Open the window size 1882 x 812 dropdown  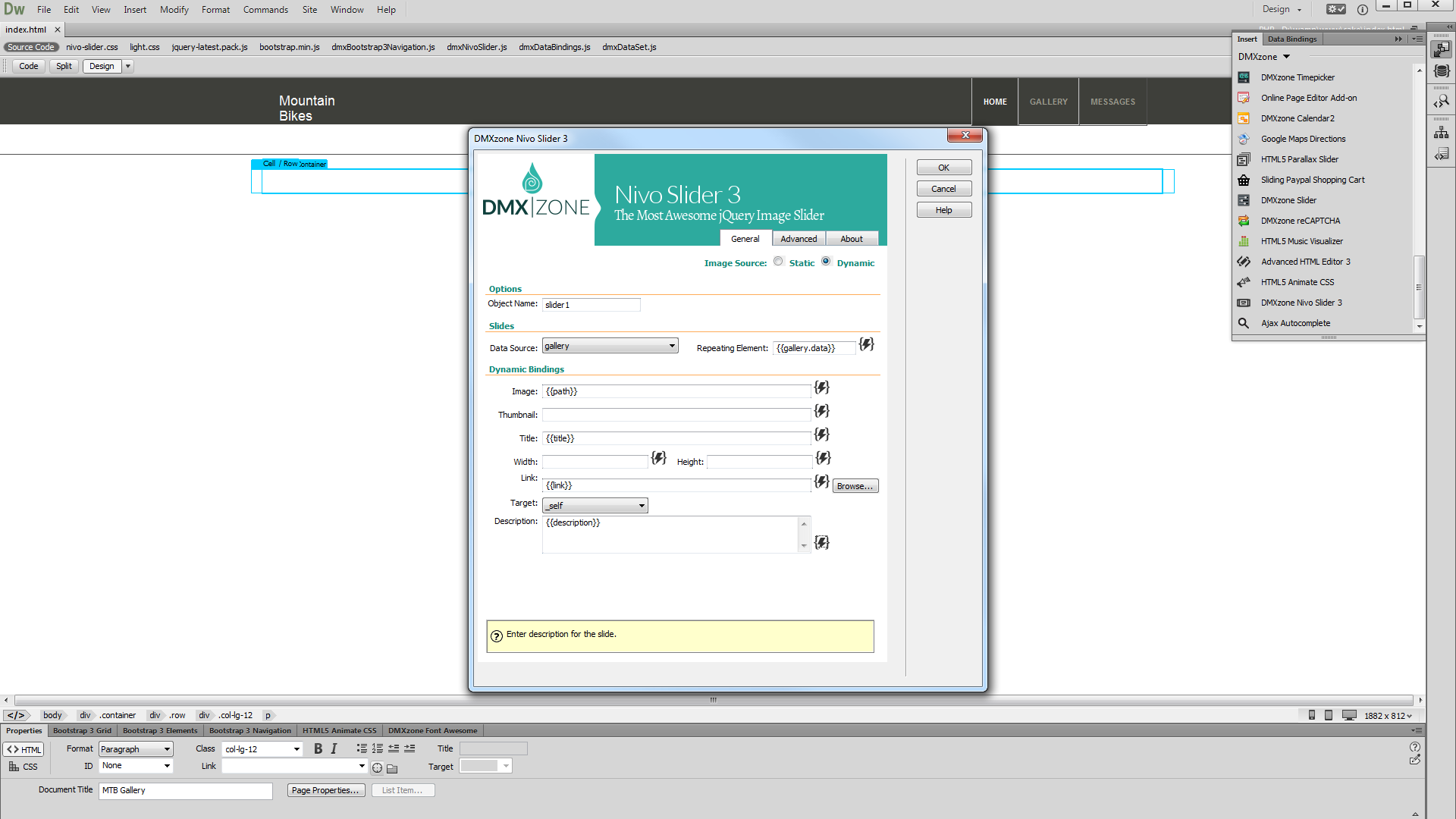coord(1389,716)
